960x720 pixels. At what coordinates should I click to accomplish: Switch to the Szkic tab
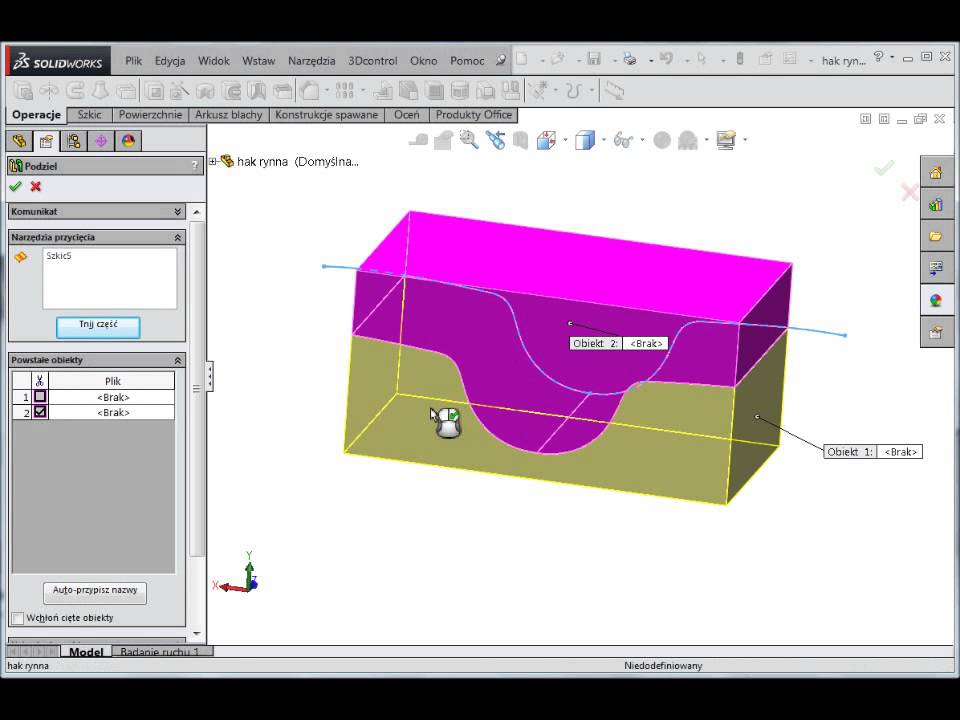point(89,114)
